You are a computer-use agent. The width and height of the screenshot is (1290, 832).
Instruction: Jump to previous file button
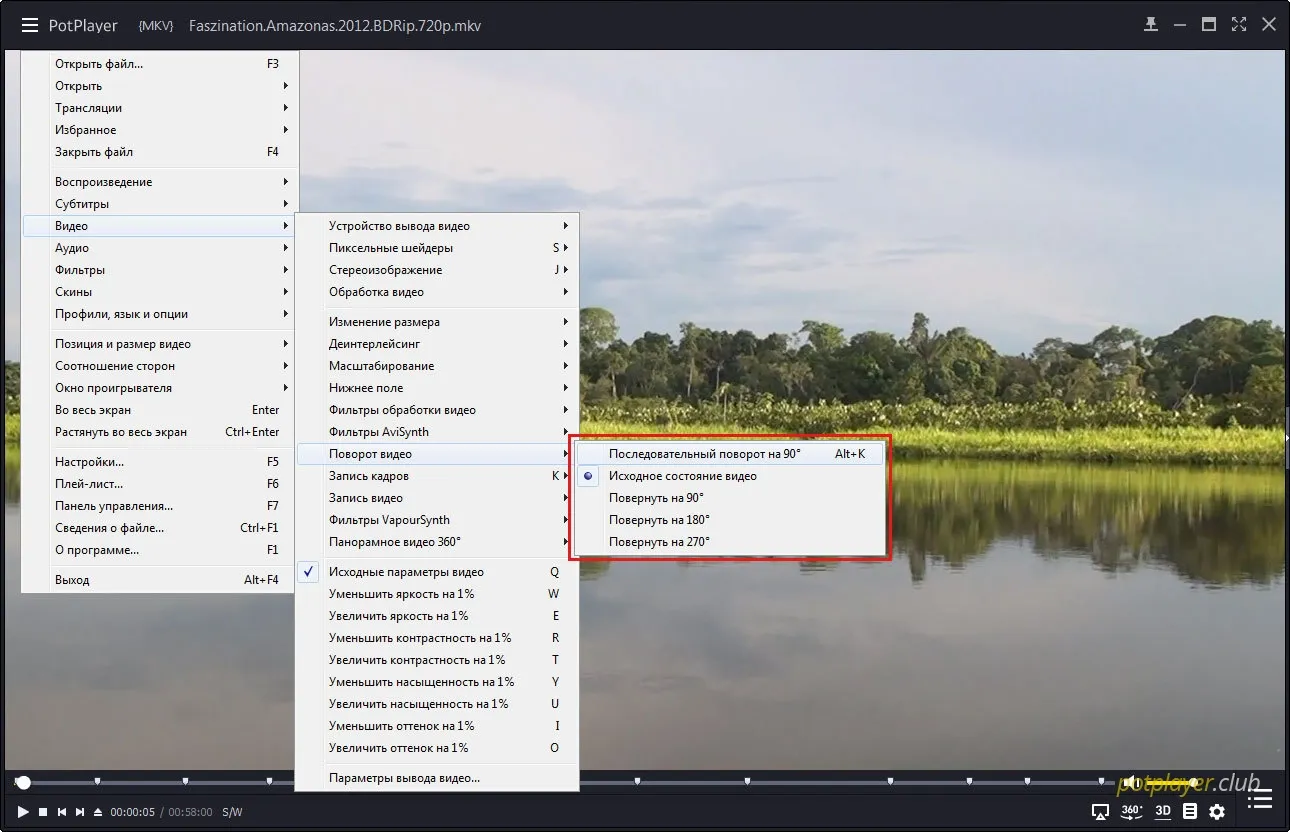click(61, 812)
